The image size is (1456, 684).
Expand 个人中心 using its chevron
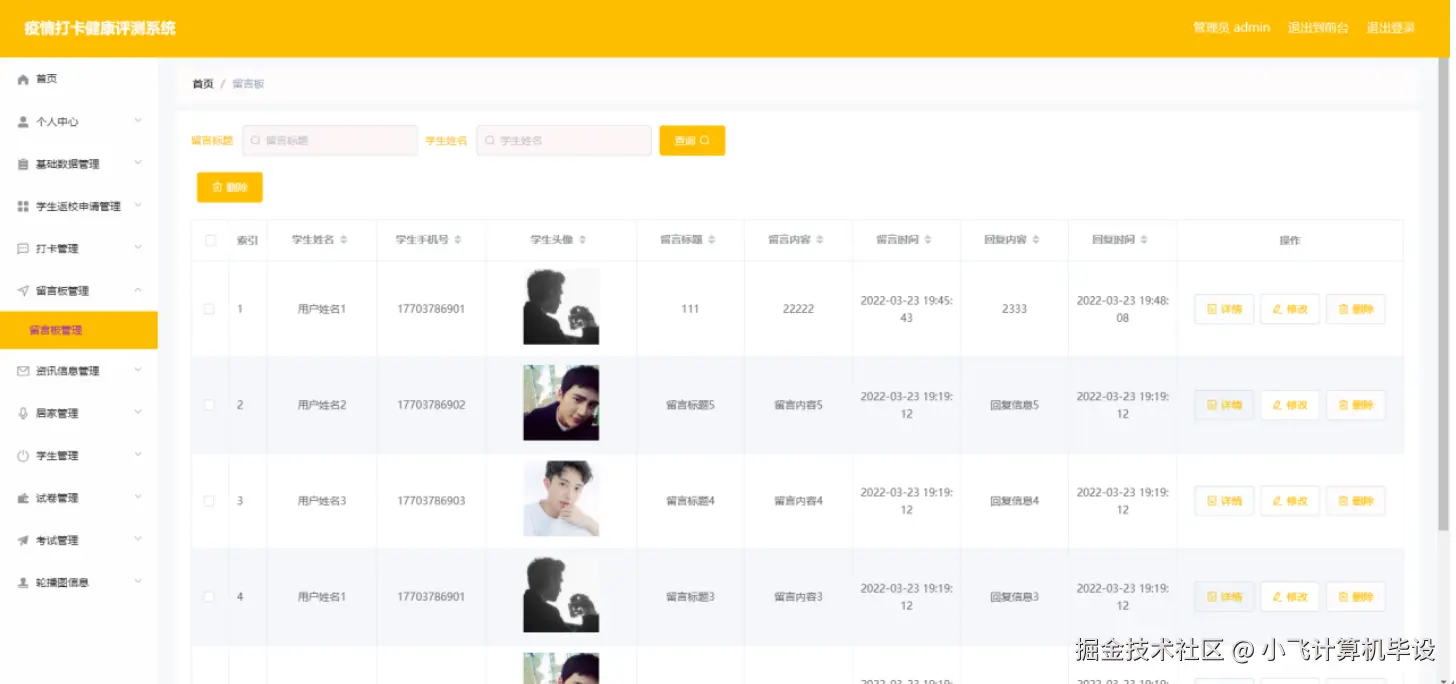coord(138,121)
